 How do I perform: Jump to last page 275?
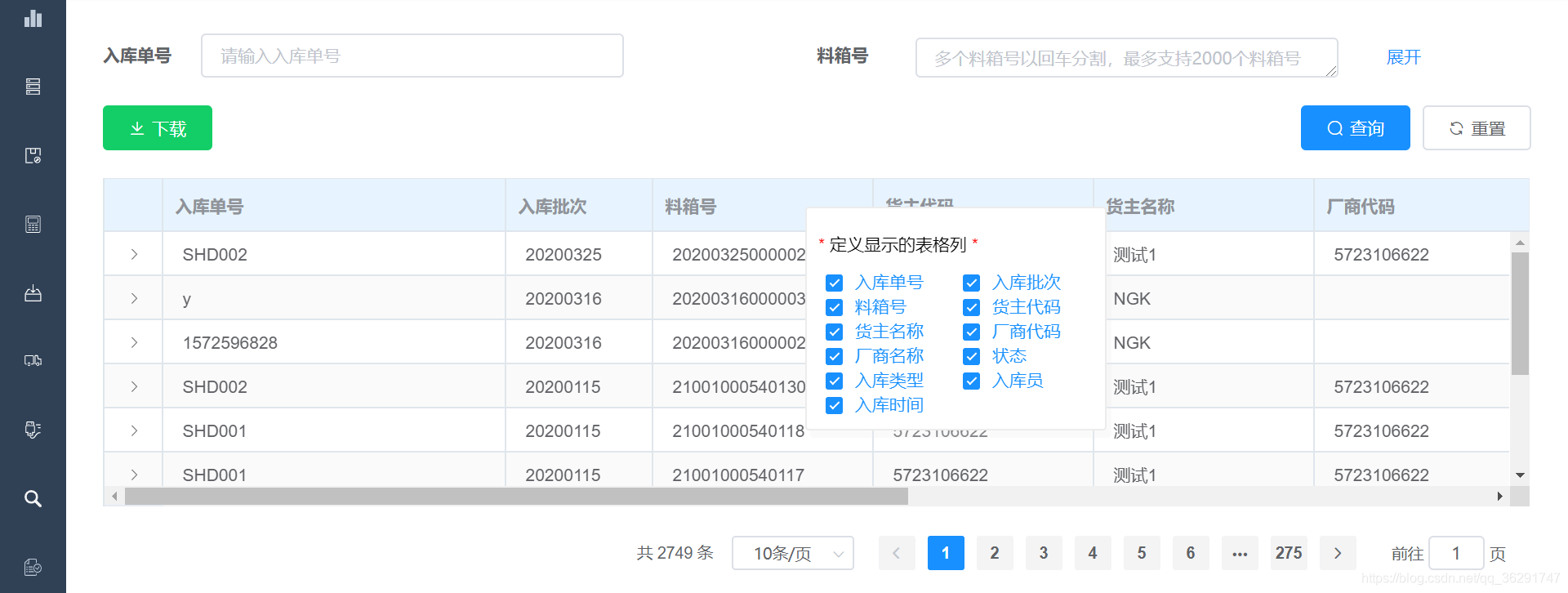coord(1289,553)
